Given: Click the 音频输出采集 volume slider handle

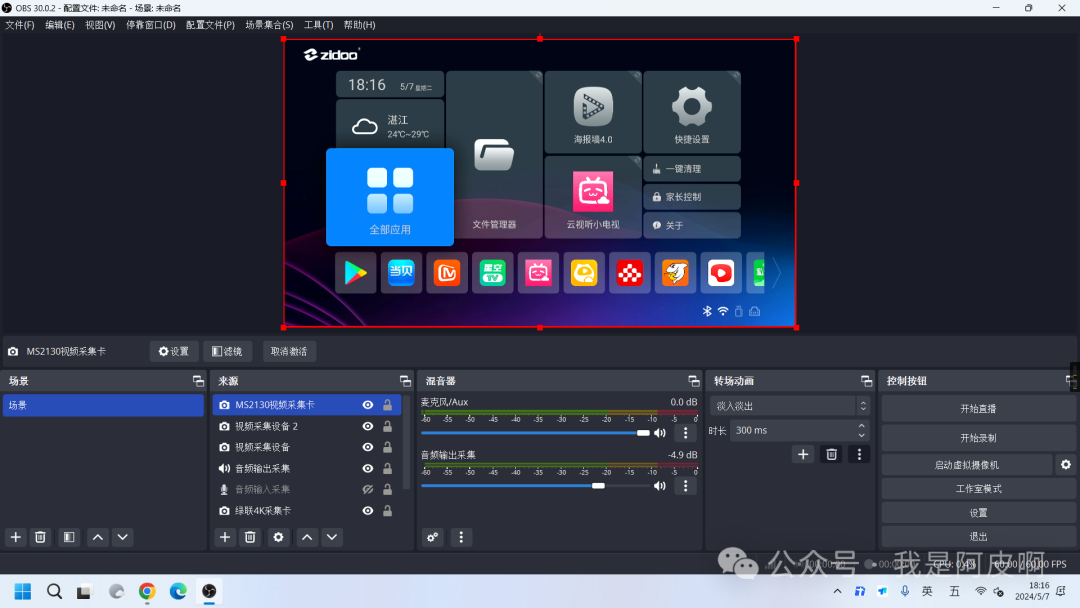Looking at the screenshot, I should click(x=598, y=486).
